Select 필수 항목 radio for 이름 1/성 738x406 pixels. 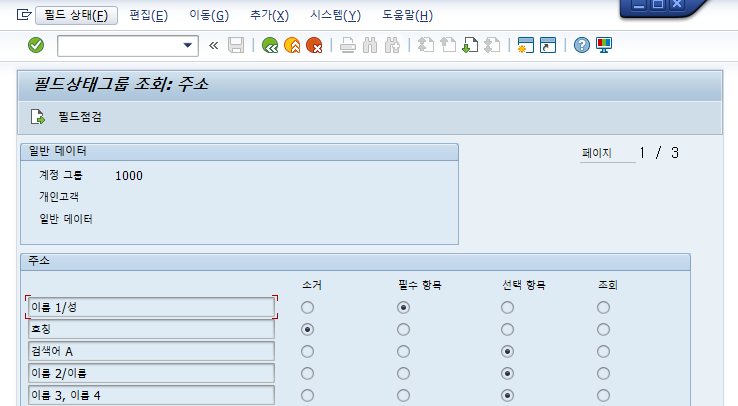(403, 308)
